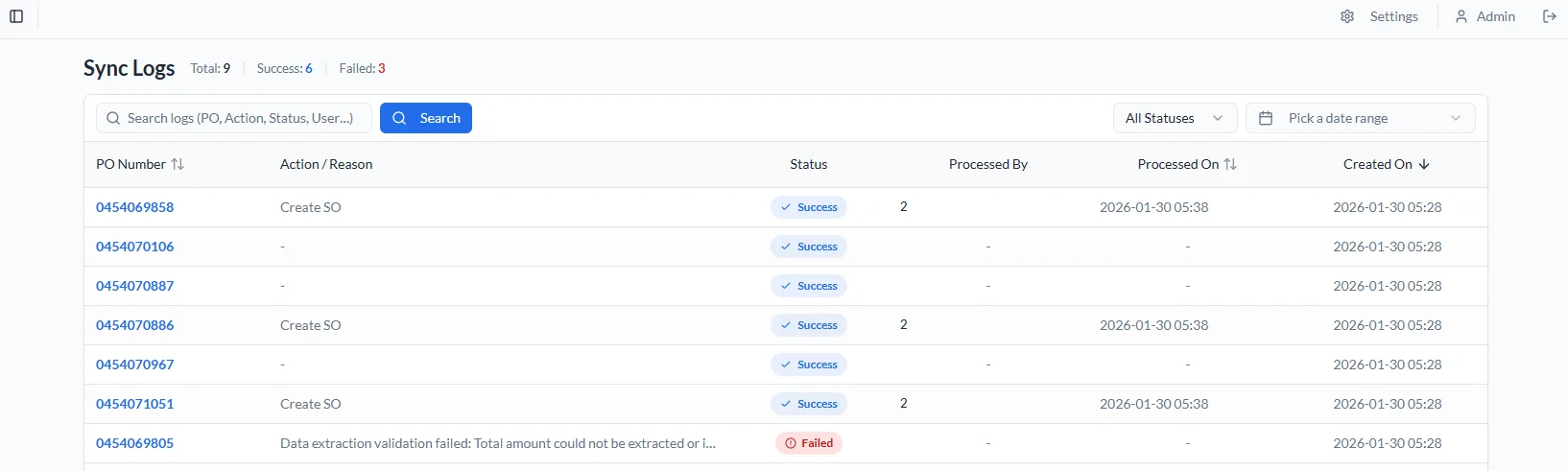Click Success badge for PO 0454069858
The image size is (1568, 471).
809,207
